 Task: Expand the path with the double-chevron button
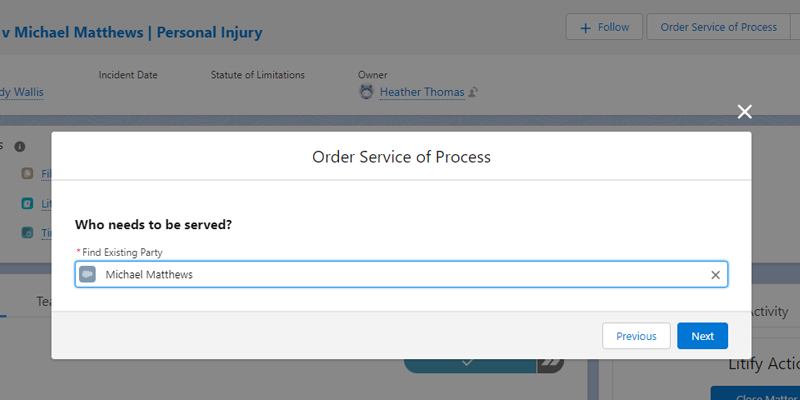[x=551, y=363]
